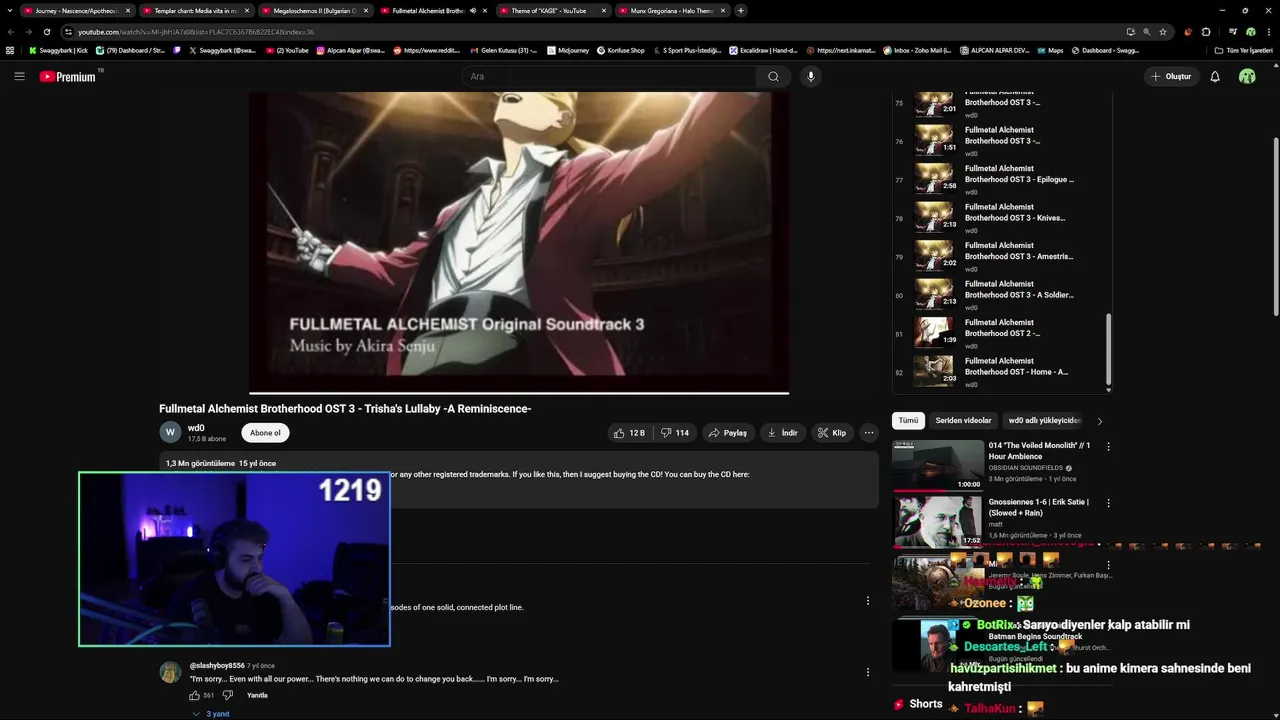Click the playlist panel scrollbar
Viewport: 1280px width, 720px height.
coord(1108,349)
